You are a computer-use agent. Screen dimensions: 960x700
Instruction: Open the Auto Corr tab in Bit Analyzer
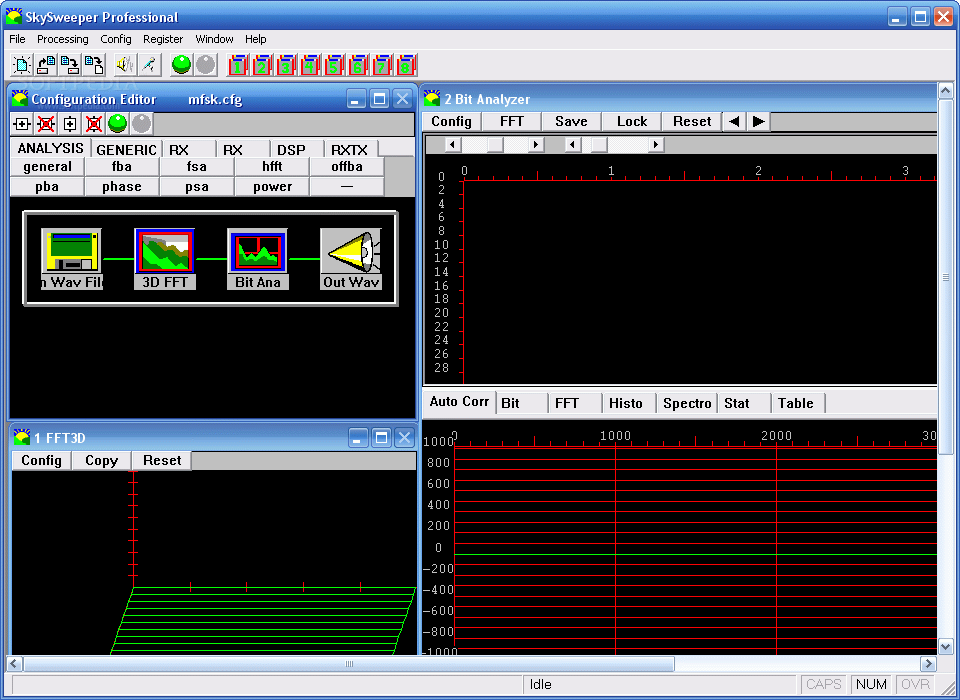459,402
